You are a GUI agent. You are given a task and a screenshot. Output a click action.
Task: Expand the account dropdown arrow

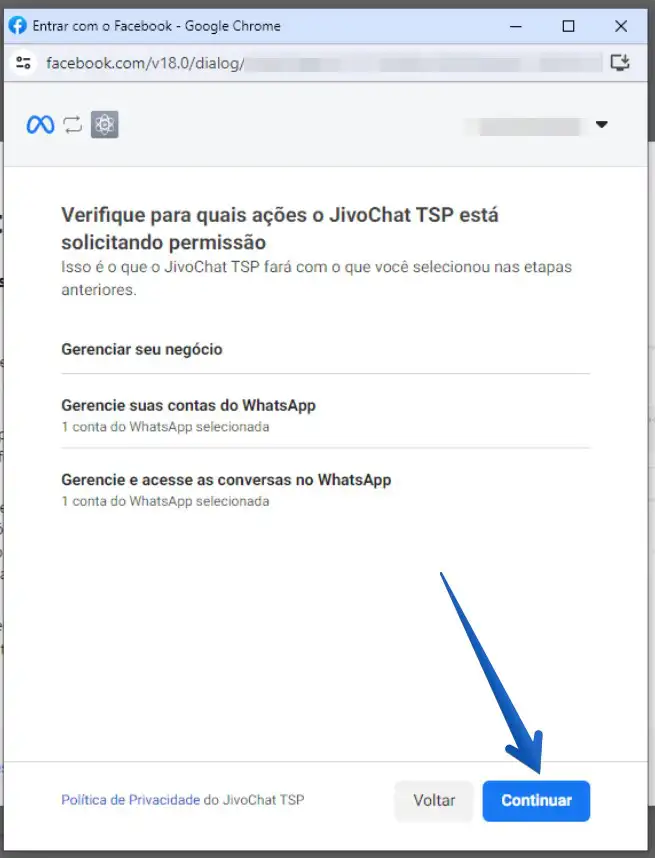601,124
